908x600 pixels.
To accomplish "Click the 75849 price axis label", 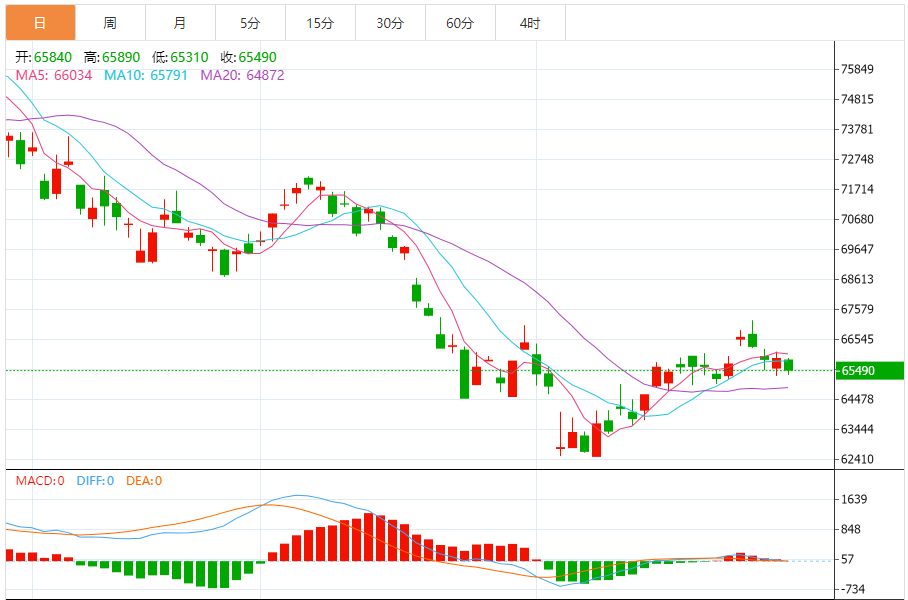I will pyautogui.click(x=856, y=69).
